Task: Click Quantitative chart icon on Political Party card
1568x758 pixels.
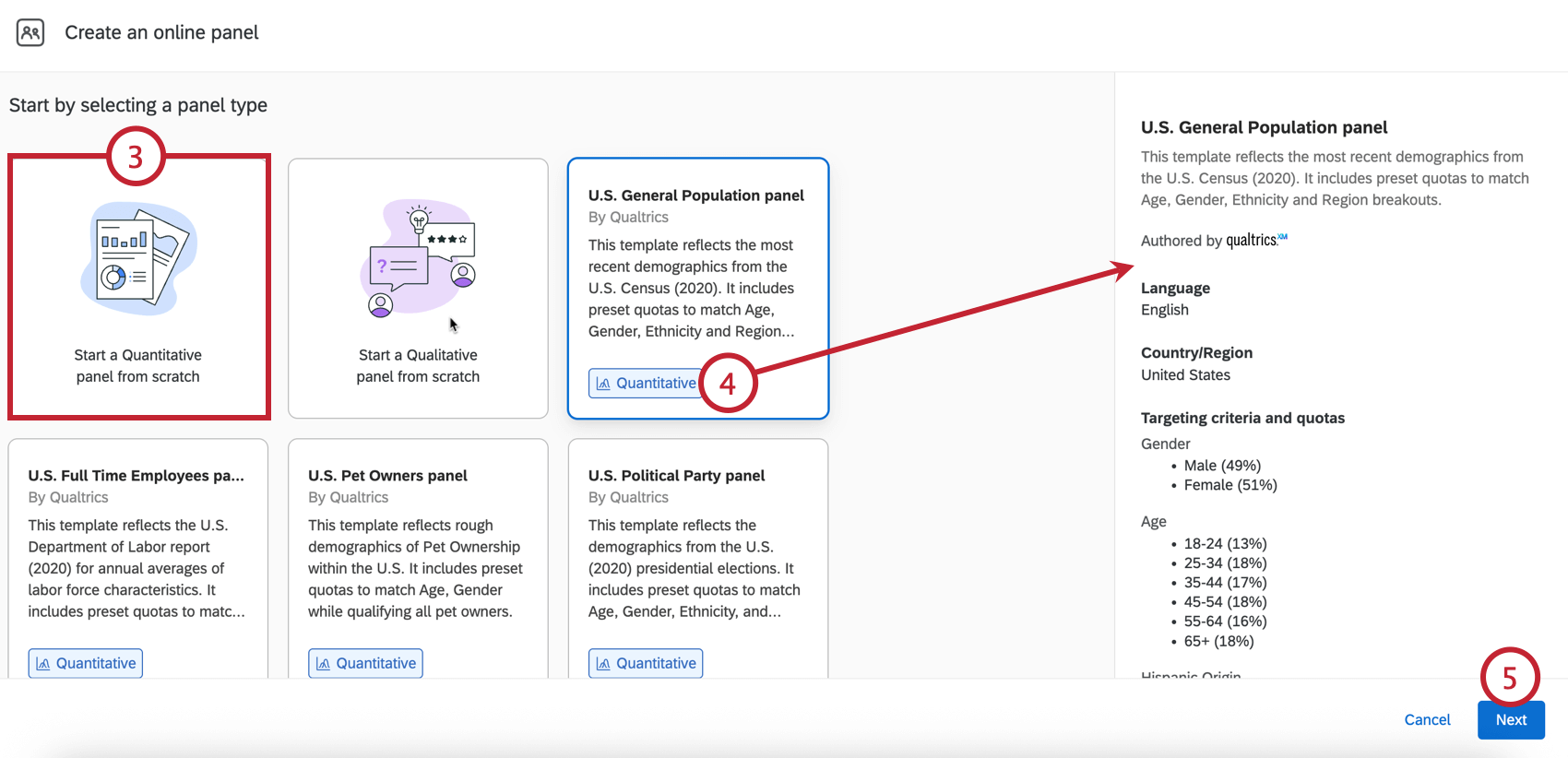Action: [603, 664]
